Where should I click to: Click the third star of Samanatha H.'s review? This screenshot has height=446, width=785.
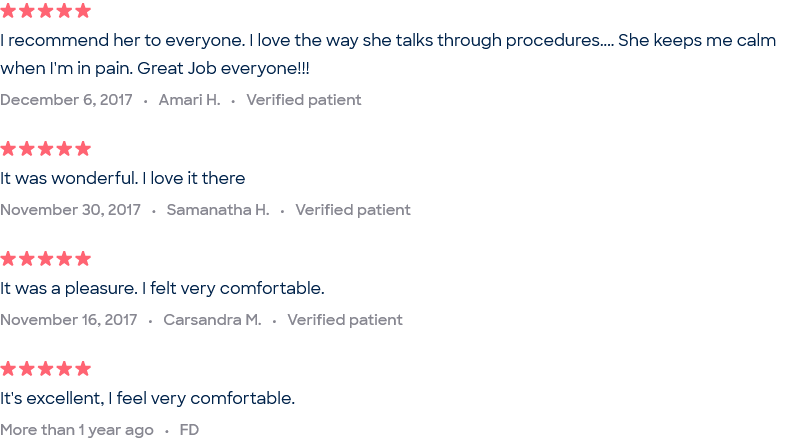pos(46,149)
